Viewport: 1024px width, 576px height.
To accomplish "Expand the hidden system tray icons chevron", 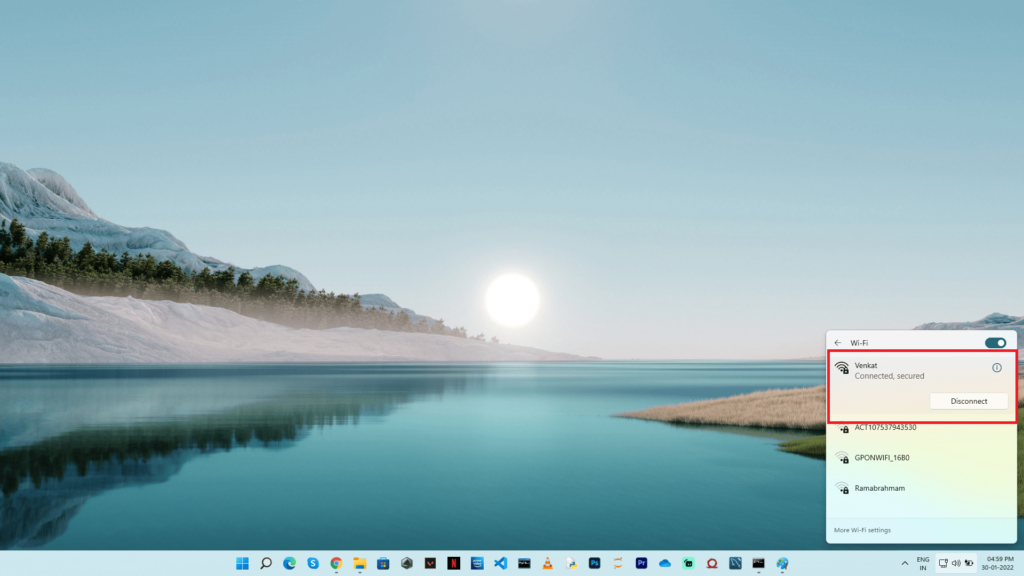I will (x=905, y=563).
